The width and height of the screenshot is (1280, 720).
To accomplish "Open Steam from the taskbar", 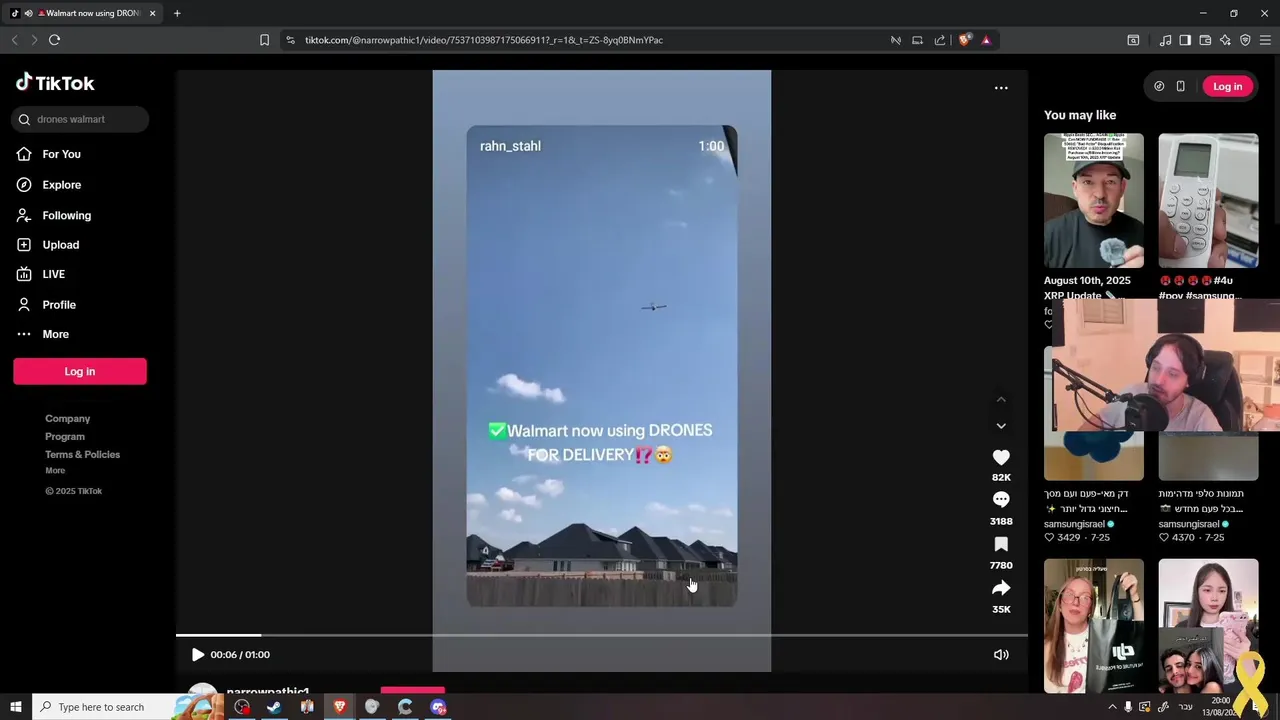I will (274, 707).
